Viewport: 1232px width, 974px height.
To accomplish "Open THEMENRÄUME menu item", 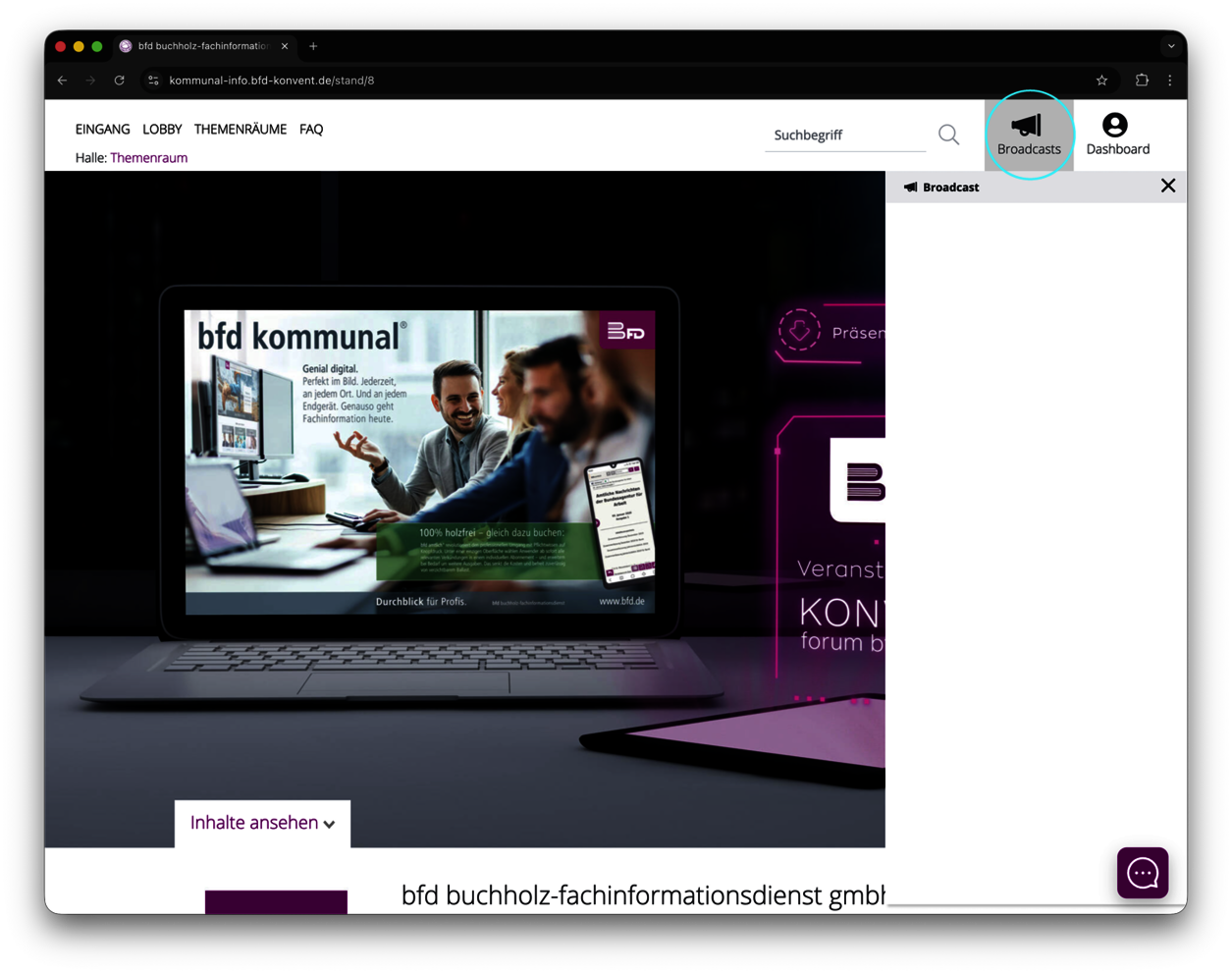I will (x=241, y=130).
